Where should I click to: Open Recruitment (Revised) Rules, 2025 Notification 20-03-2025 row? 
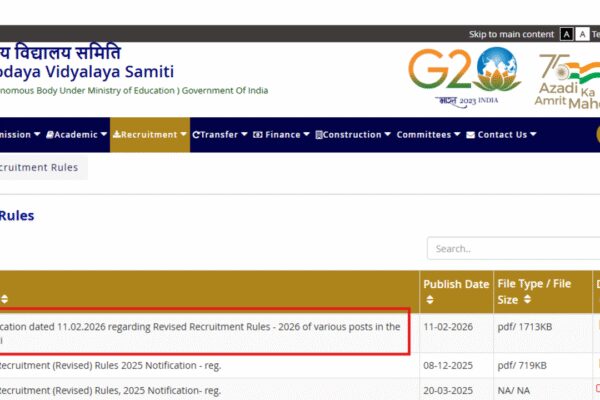(x=110, y=391)
